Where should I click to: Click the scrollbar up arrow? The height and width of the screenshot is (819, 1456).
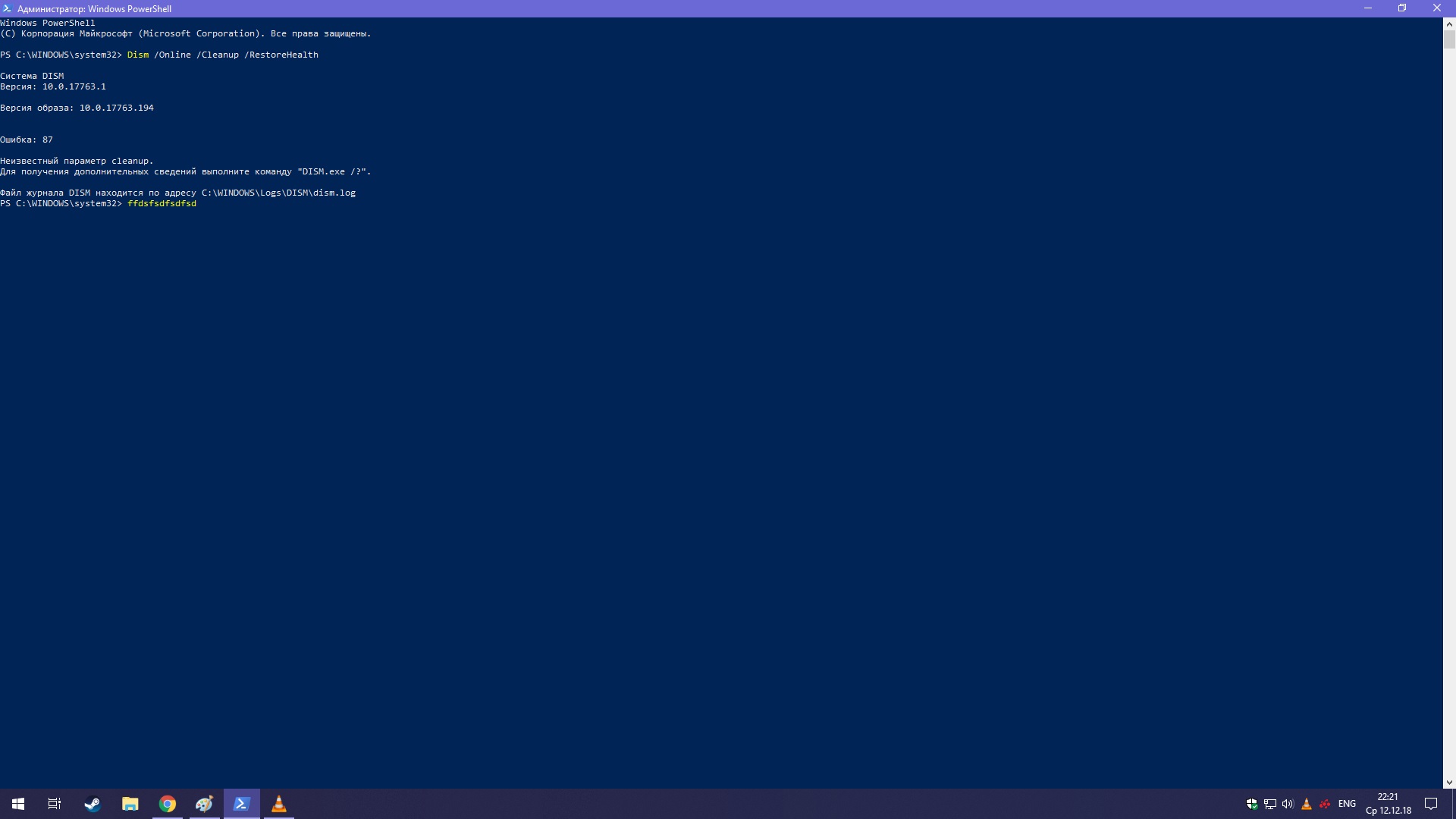(1449, 24)
